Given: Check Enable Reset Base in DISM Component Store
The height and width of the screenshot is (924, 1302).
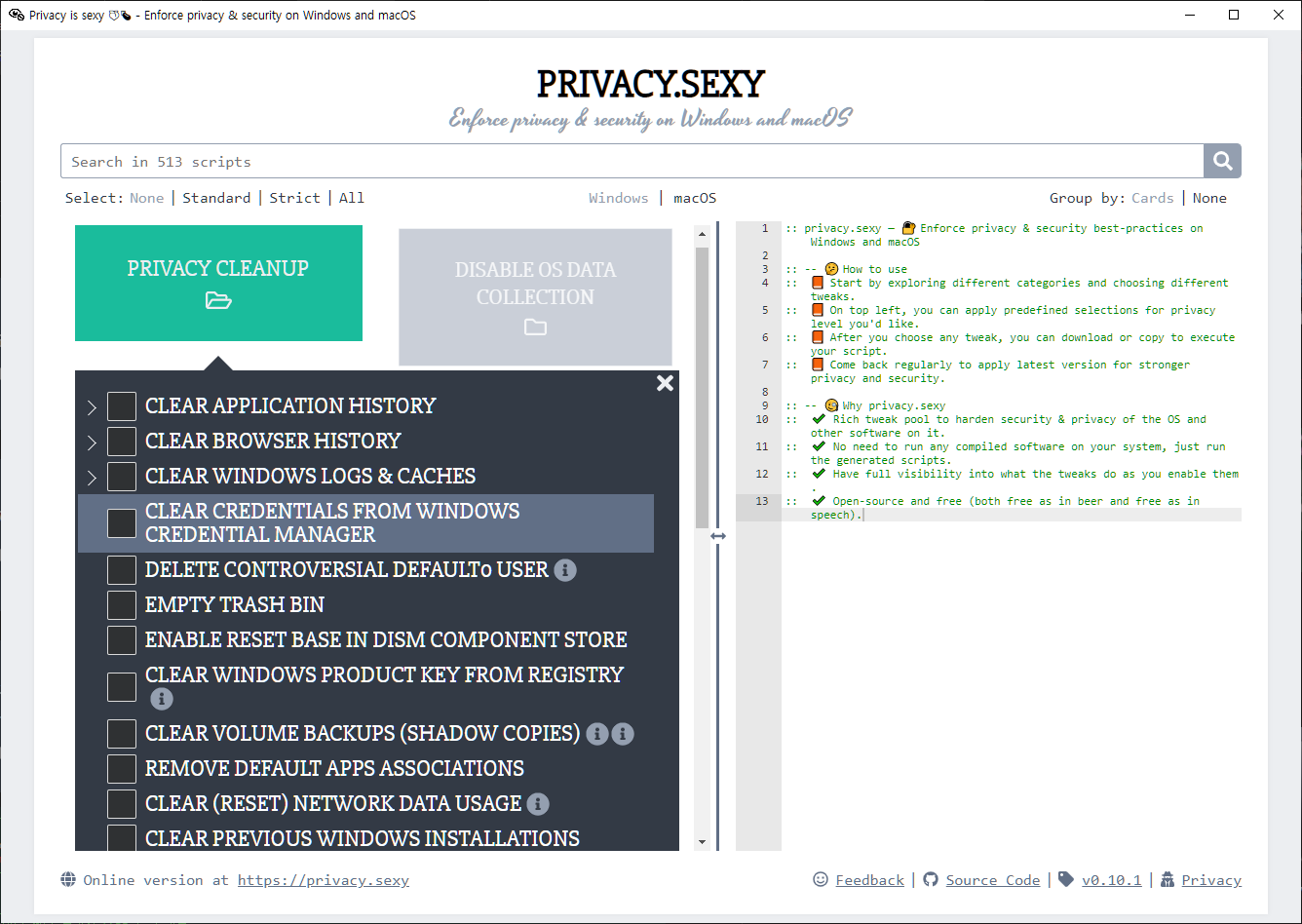Looking at the screenshot, I should coord(122,640).
